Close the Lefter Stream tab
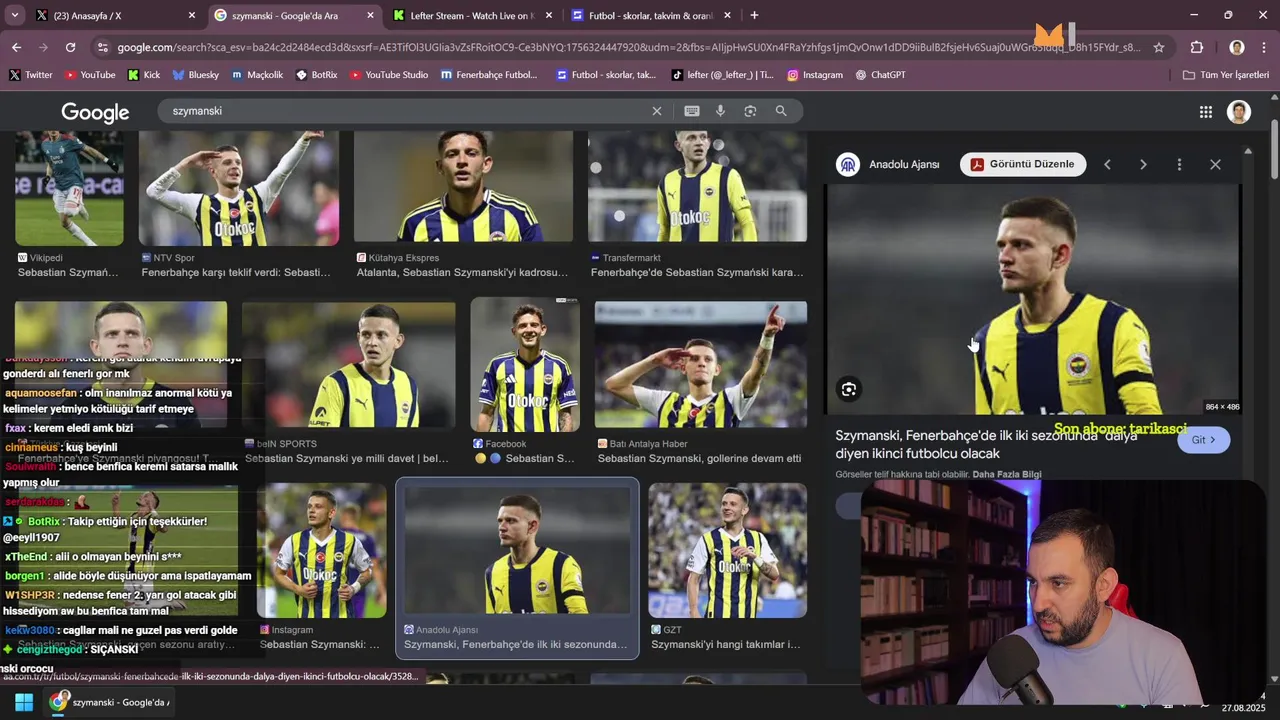This screenshot has width=1280, height=720. (x=549, y=15)
